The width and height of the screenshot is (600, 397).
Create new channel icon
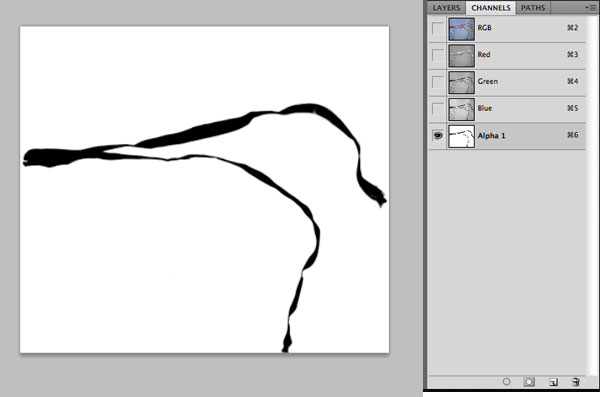click(x=553, y=382)
